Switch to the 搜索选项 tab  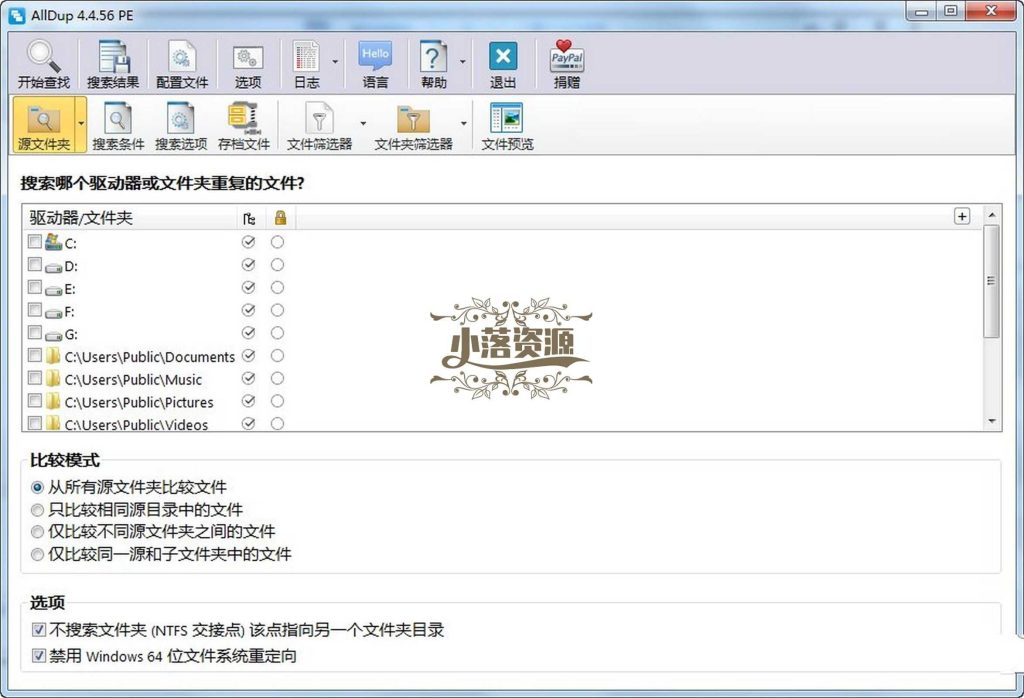pyautogui.click(x=181, y=125)
